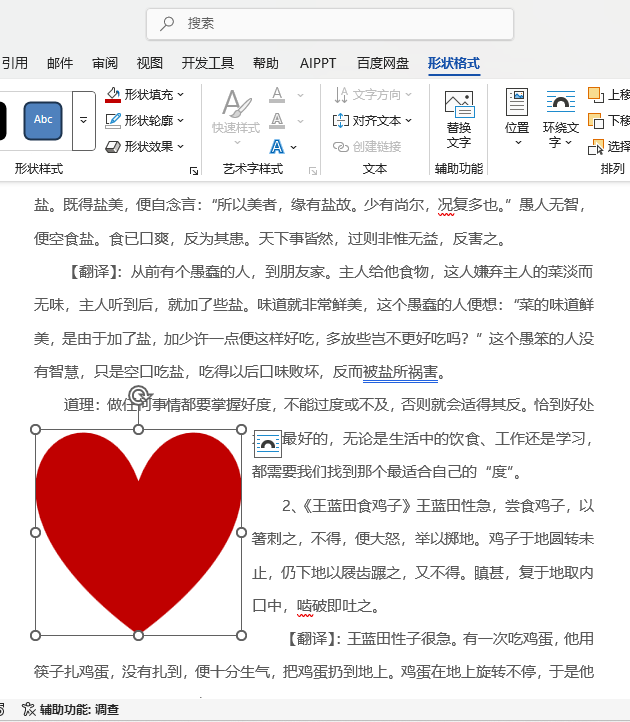The height and width of the screenshot is (722, 630).
Task: Switch to the 邮件 tab
Action: [60, 63]
